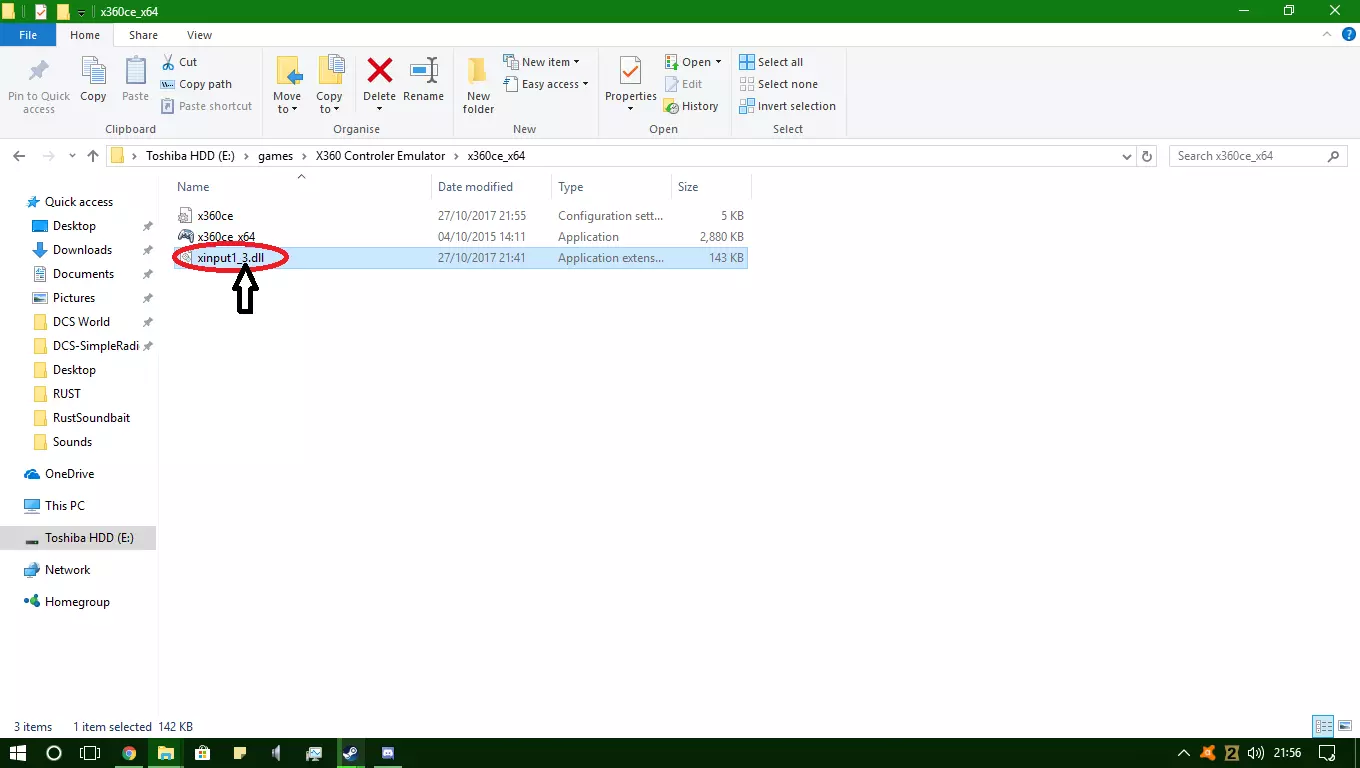The image size is (1360, 768).
Task: Go up one folder level
Action: (93, 156)
